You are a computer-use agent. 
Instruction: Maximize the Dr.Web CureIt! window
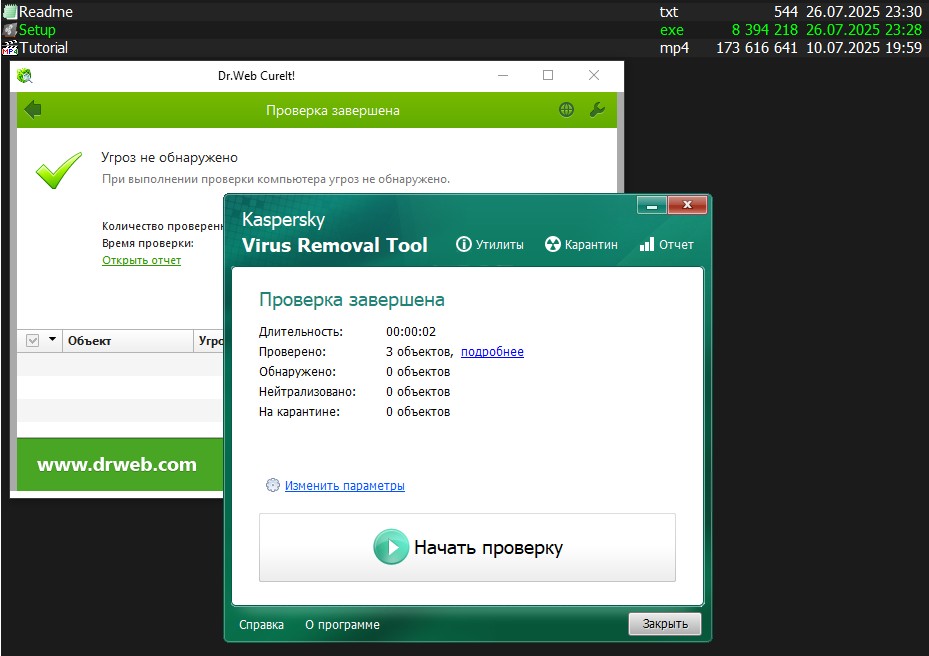tap(548, 75)
